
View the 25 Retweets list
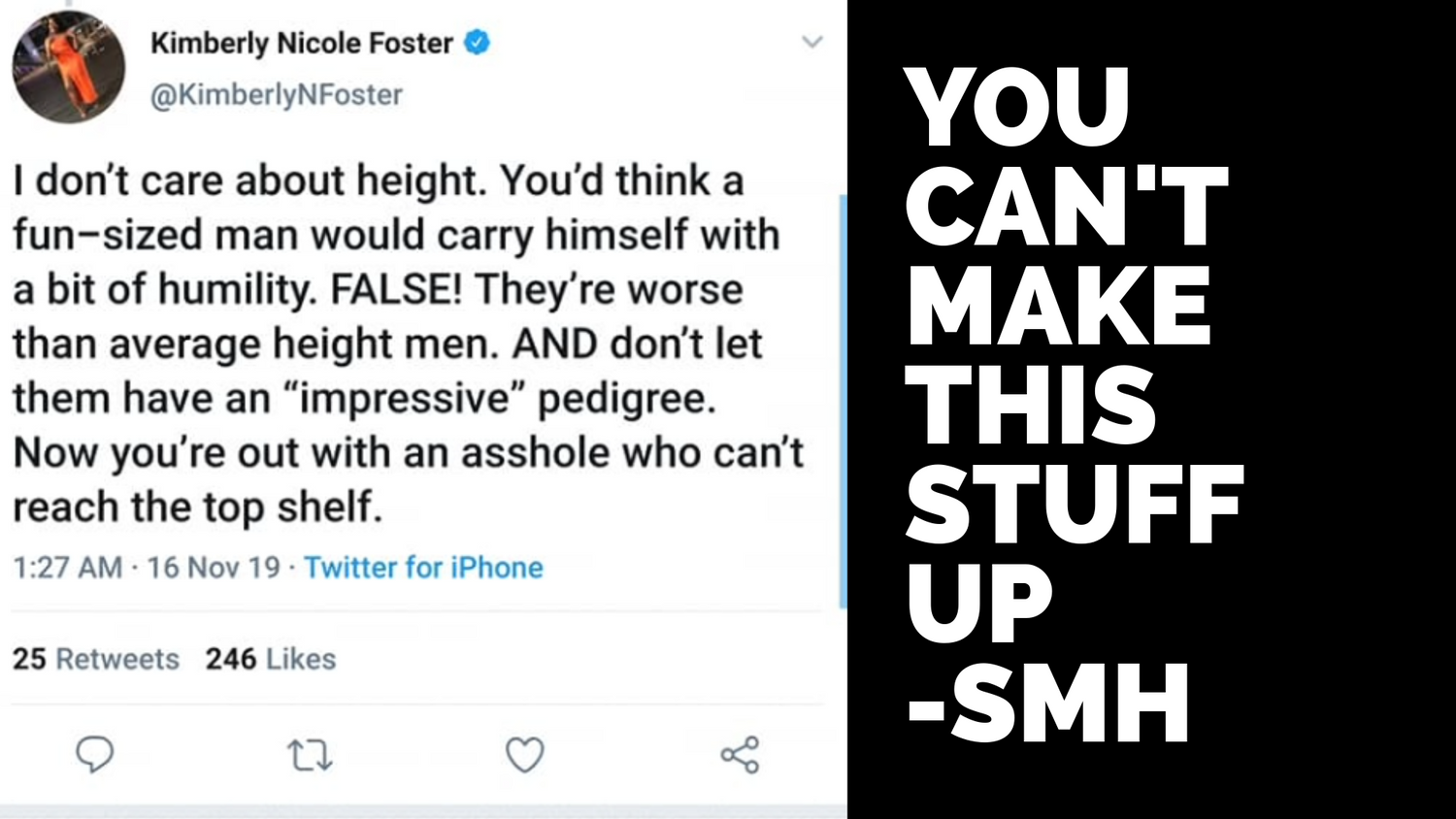tap(95, 658)
